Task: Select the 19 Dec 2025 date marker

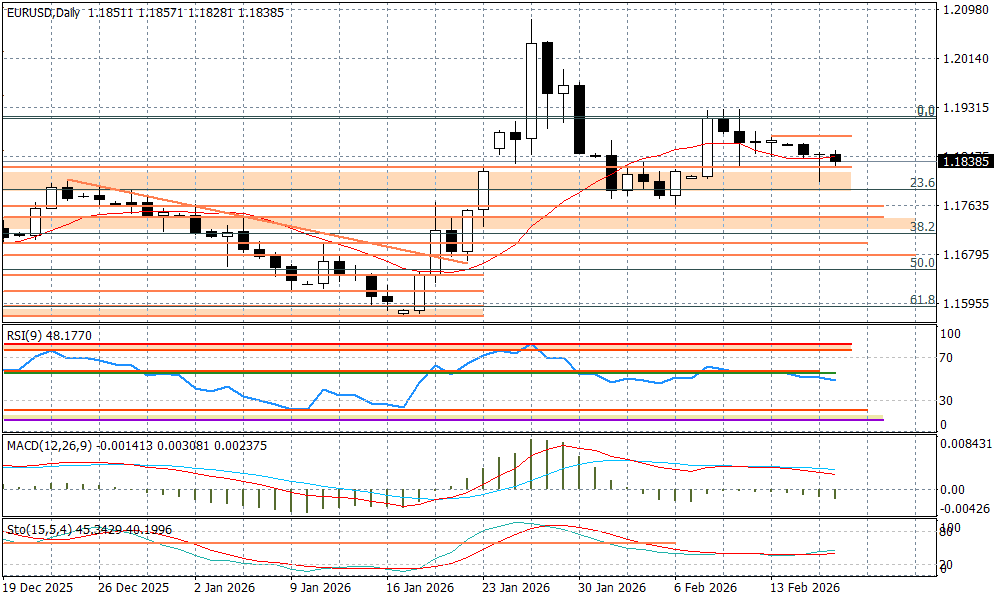Action: 38,587
